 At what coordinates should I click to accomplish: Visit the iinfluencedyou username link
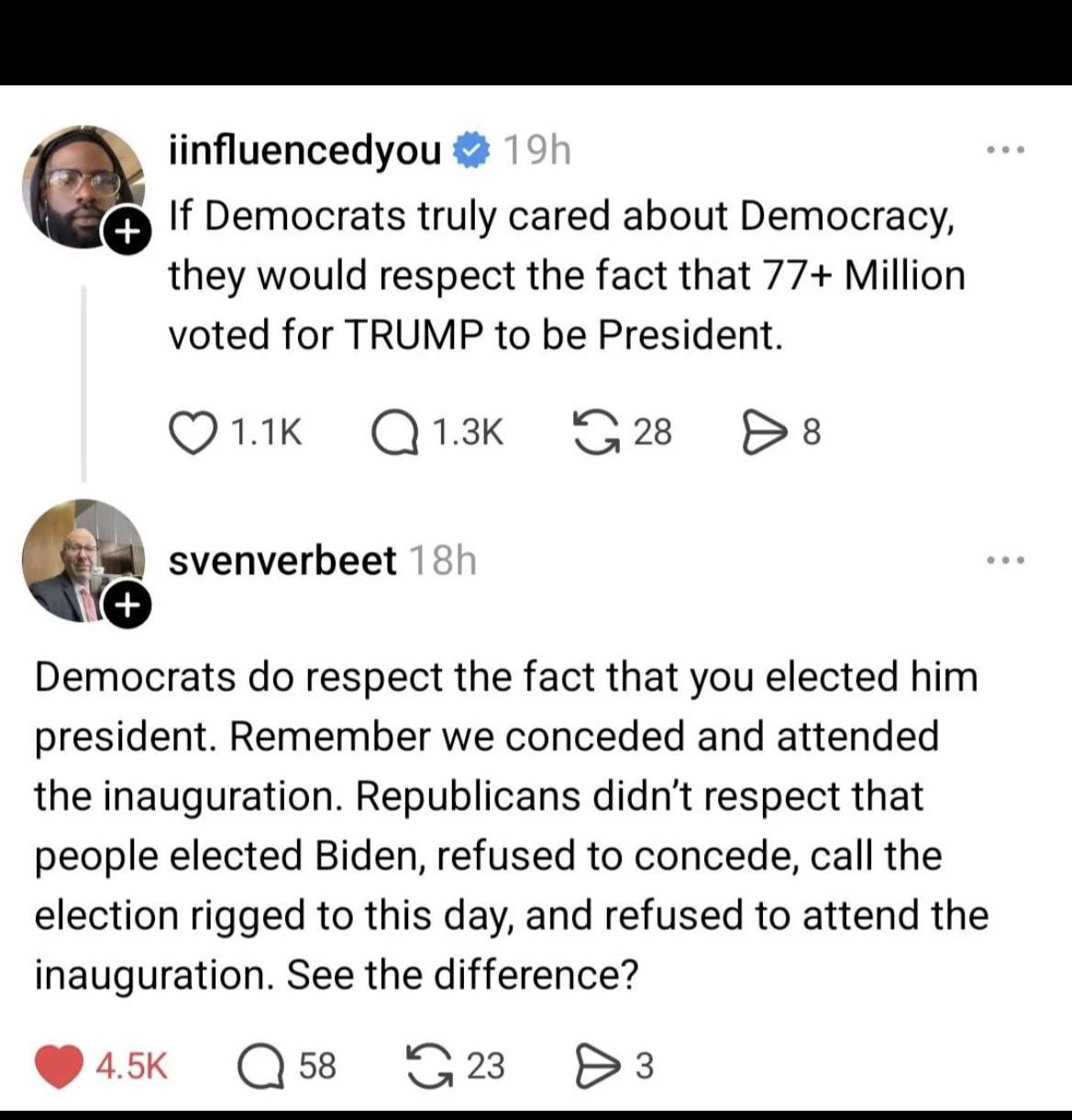305,150
